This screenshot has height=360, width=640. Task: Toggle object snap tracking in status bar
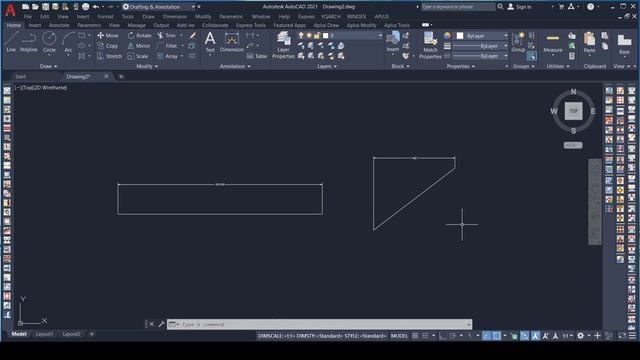pyautogui.click(x=487, y=336)
